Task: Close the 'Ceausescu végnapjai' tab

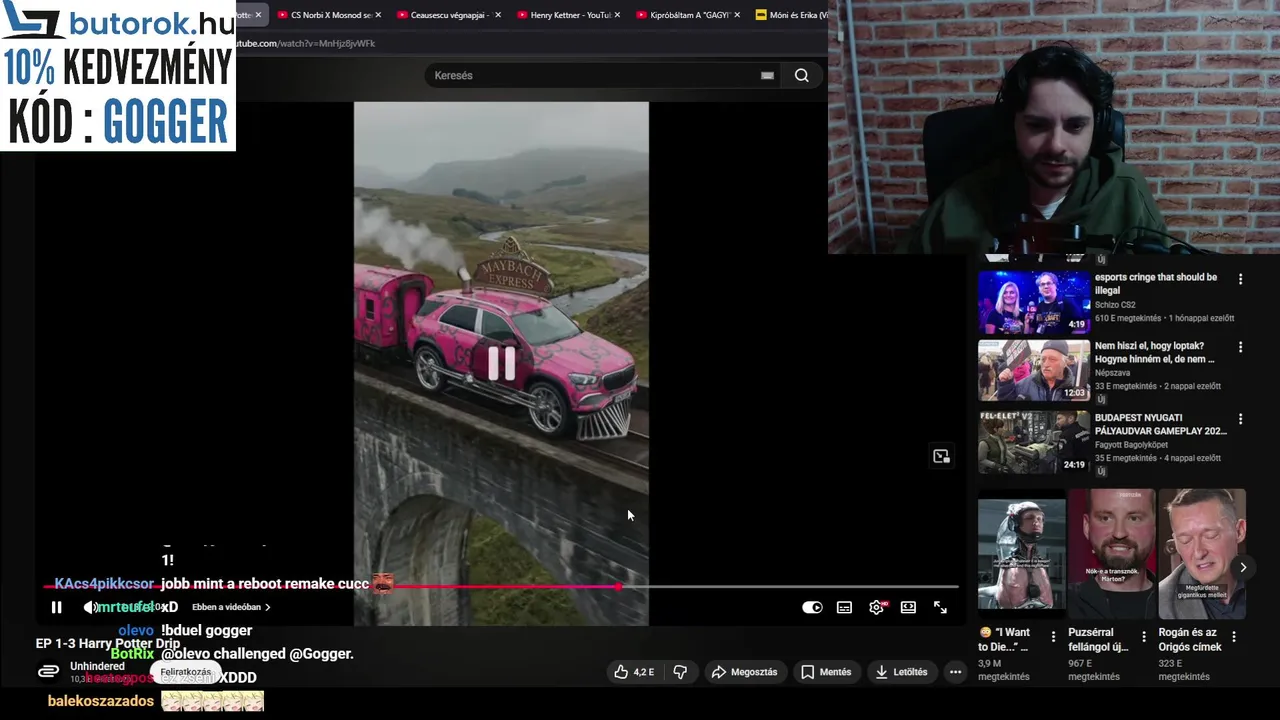Action: click(498, 15)
